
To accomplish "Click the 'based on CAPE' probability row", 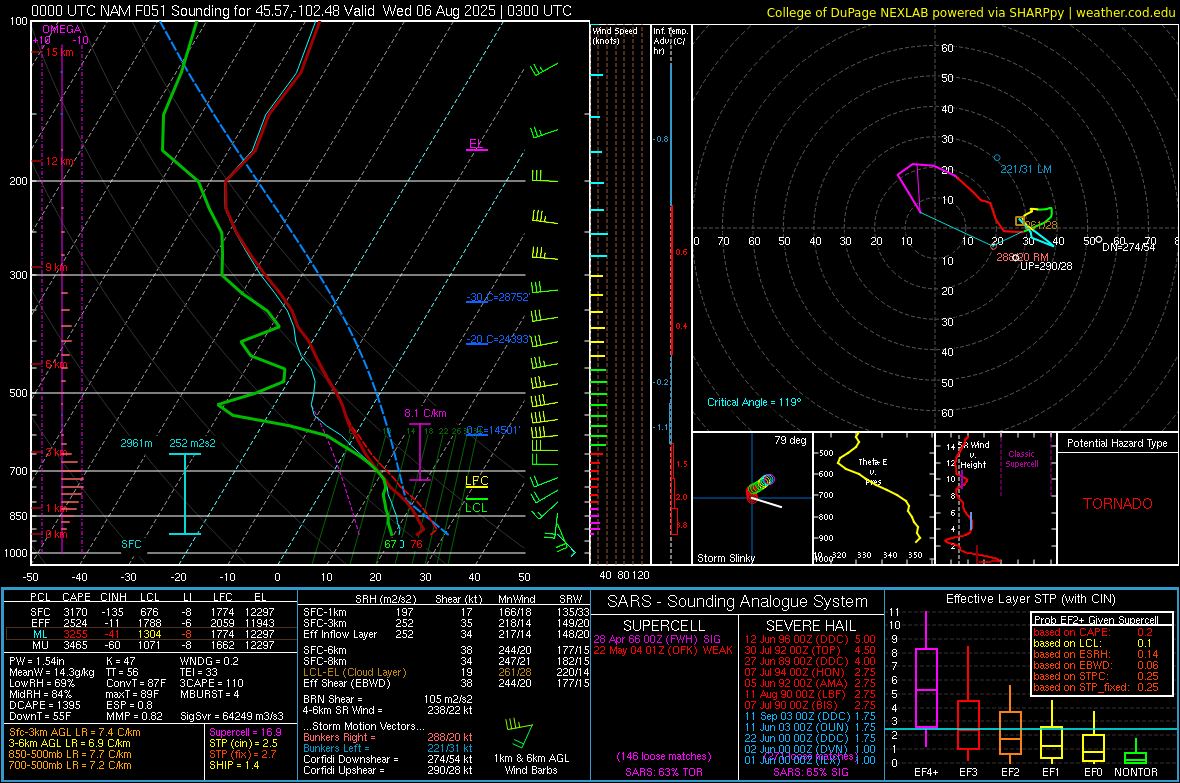I will pyautogui.click(x=1093, y=632).
